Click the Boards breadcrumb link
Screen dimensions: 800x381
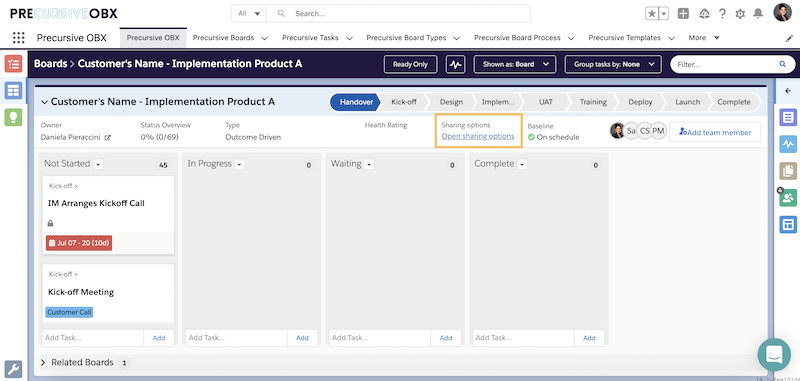(x=51, y=64)
